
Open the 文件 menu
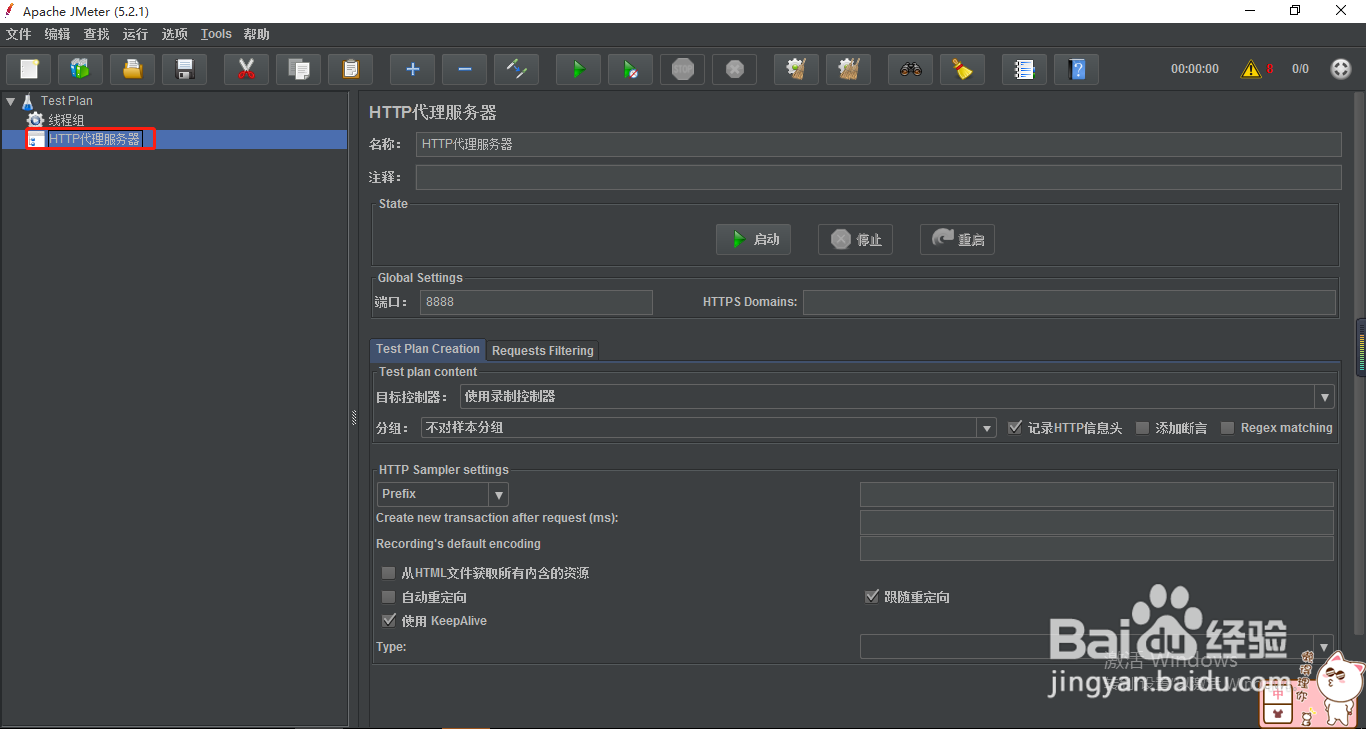tap(19, 34)
